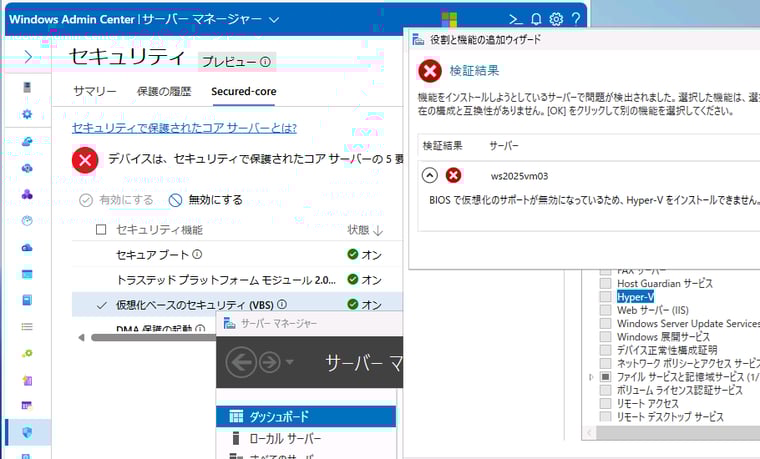Open the セキュリティで保護されたコア サーバーとは? link
This screenshot has width=760, height=459.
pos(184,128)
